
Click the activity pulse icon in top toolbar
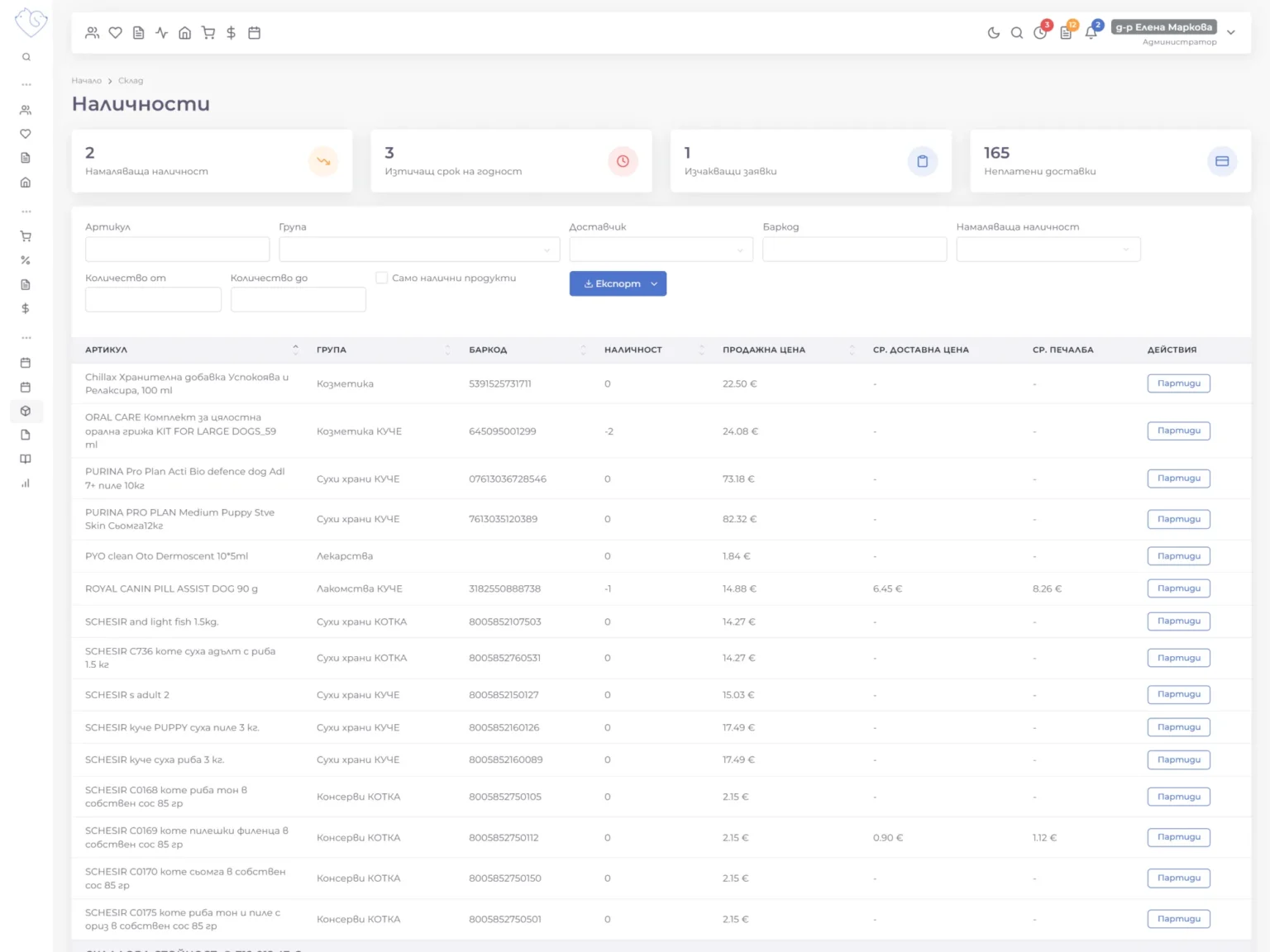pyautogui.click(x=162, y=33)
